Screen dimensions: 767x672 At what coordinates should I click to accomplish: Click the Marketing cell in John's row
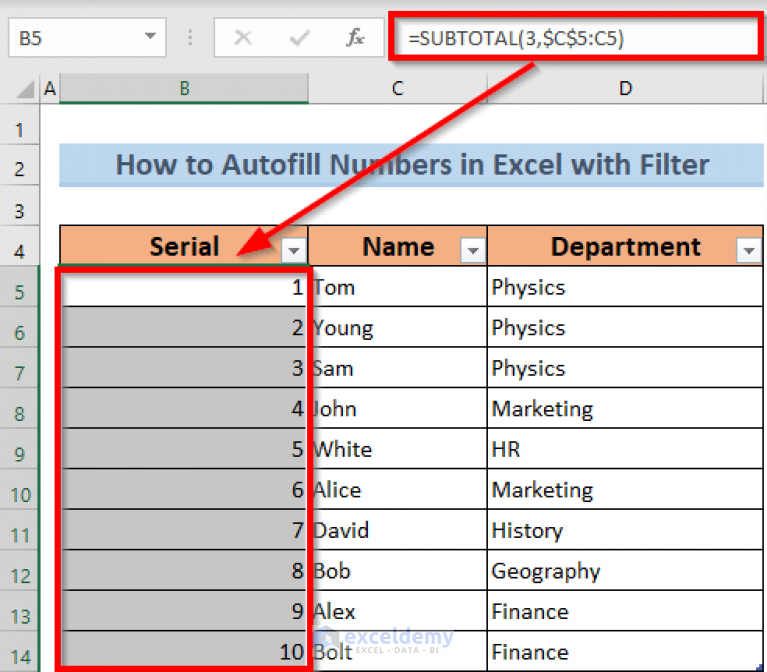[625, 408]
